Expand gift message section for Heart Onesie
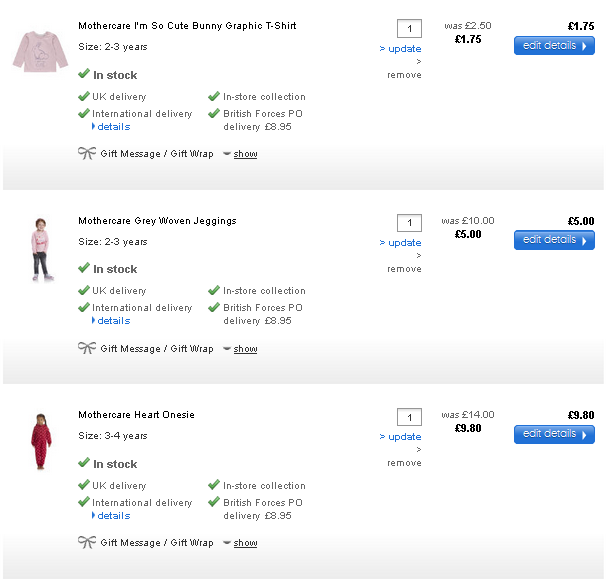This screenshot has height=579, width=611. pos(245,543)
